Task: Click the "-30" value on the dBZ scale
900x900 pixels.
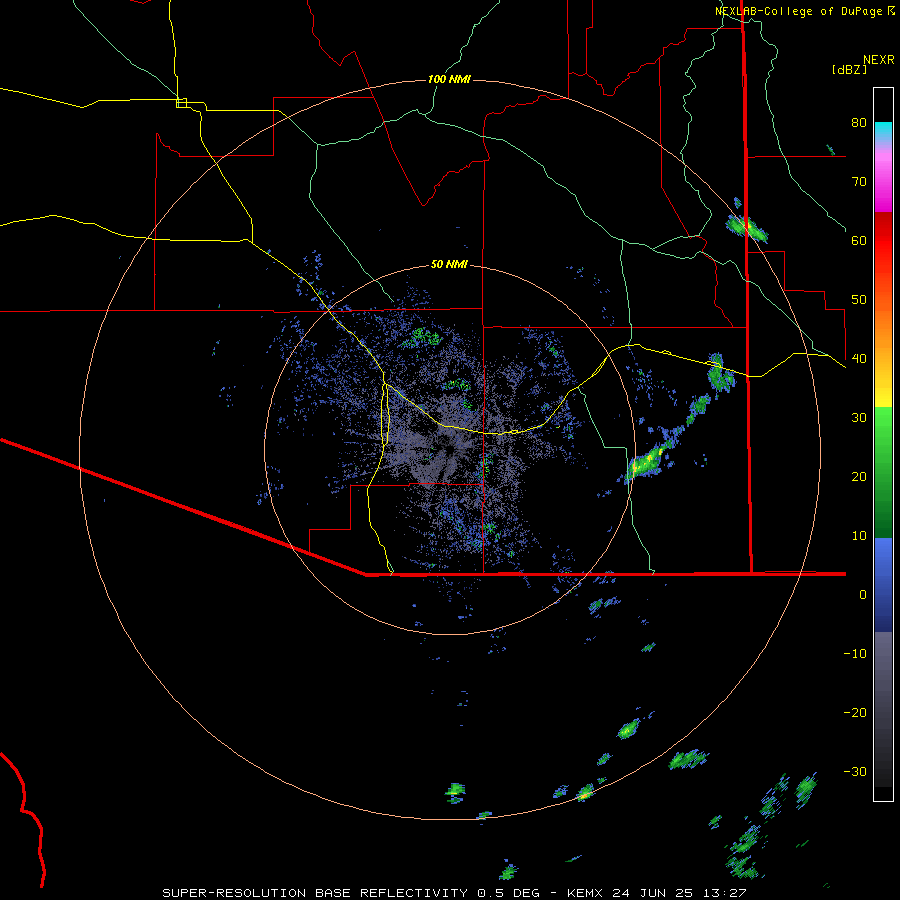Action: 855,772
